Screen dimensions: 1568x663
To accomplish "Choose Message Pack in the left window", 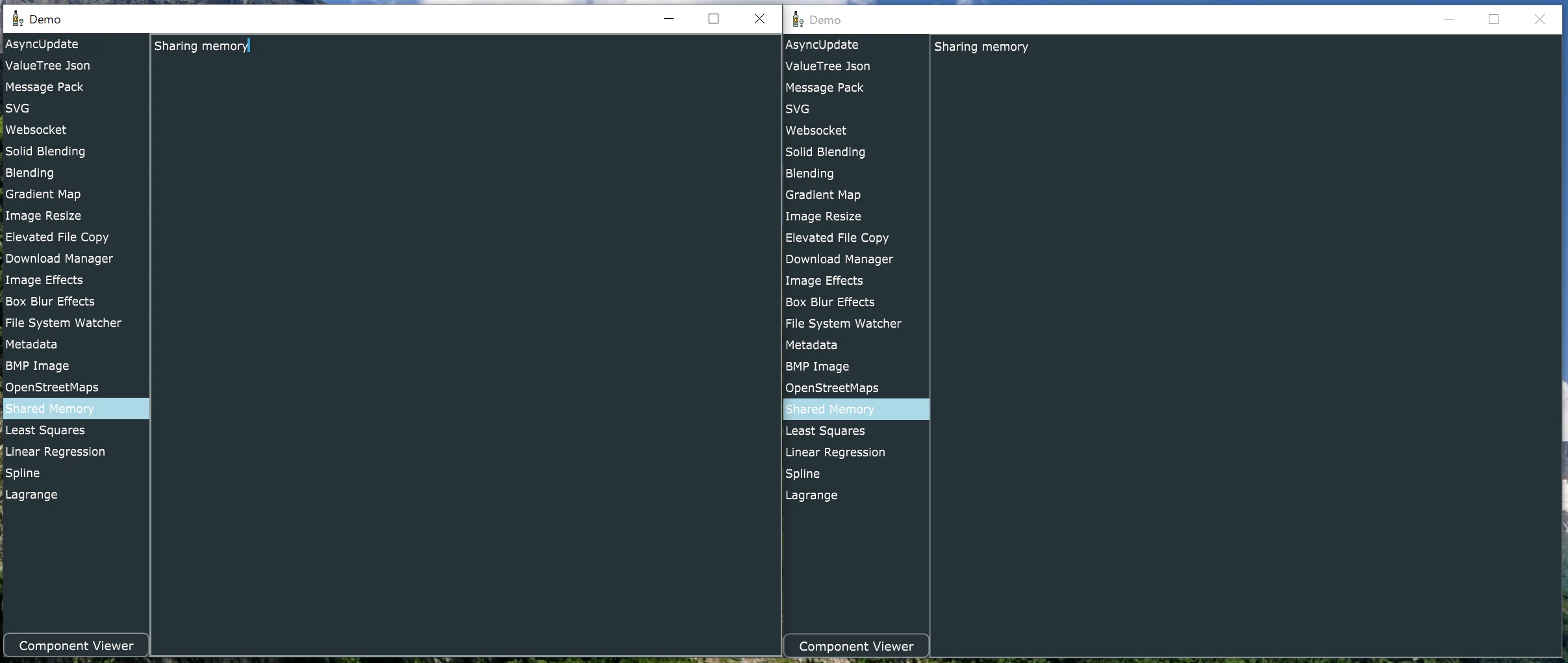I will (x=77, y=87).
